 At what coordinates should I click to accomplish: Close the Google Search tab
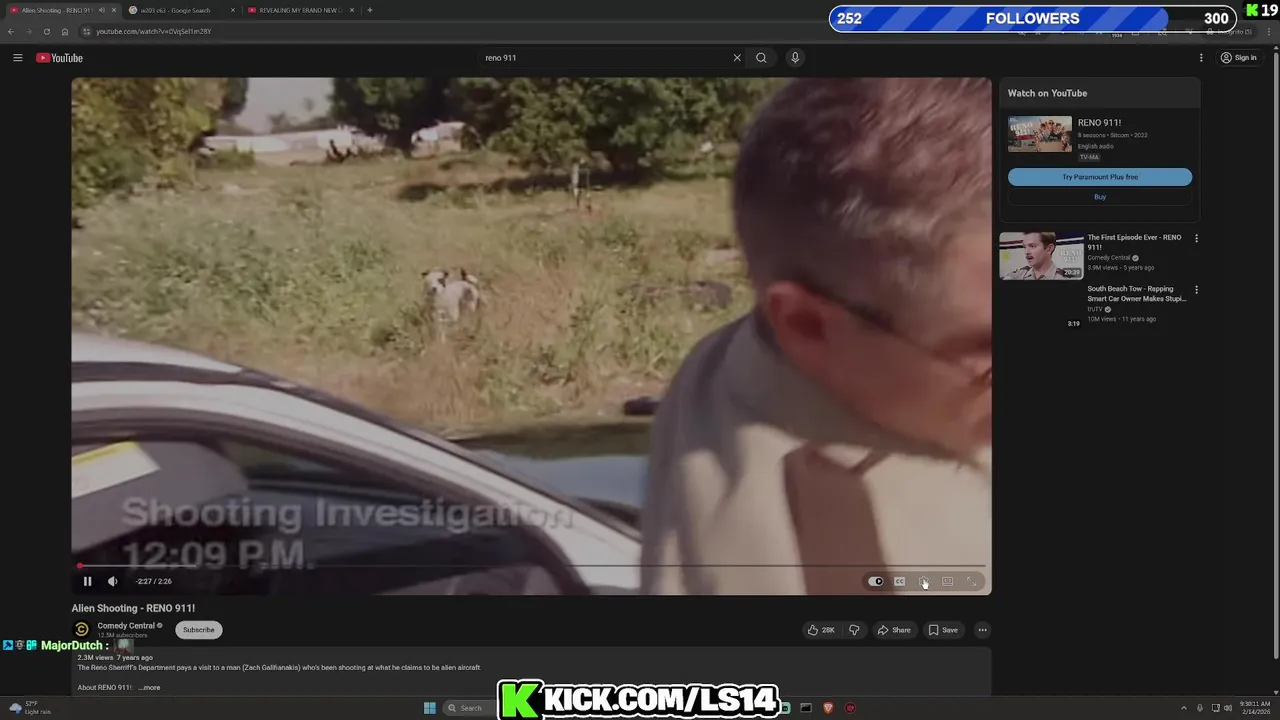click(233, 10)
